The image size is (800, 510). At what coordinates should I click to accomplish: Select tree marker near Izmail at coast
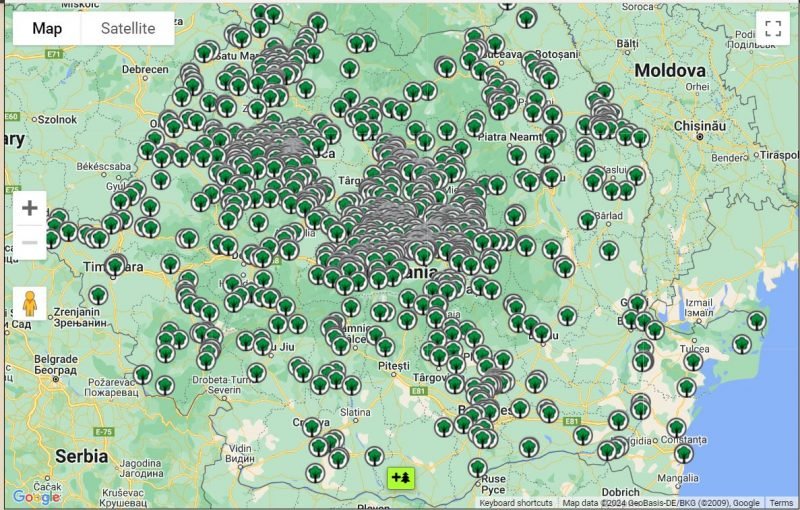(757, 321)
